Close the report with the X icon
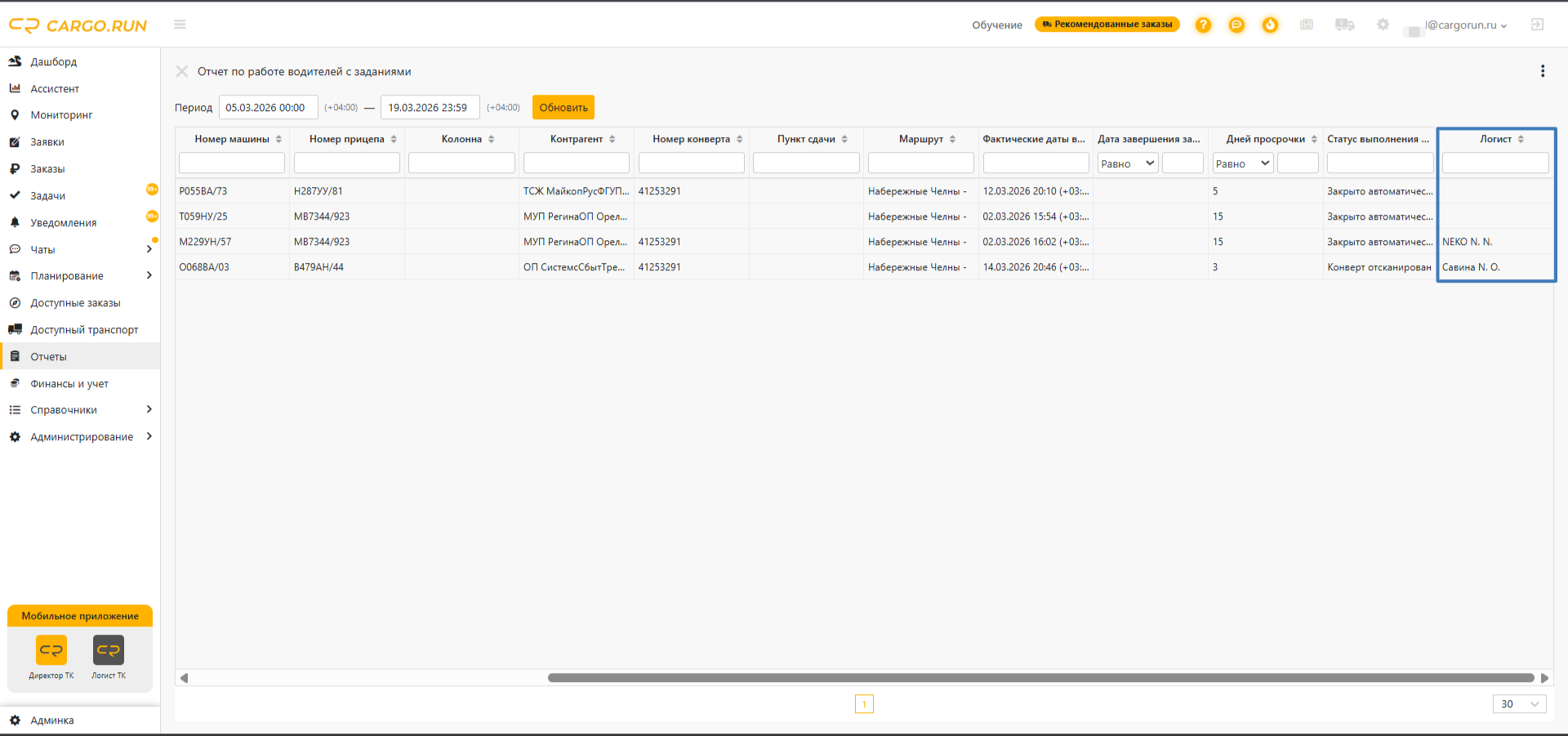Viewport: 1568px width, 736px height. tap(182, 72)
